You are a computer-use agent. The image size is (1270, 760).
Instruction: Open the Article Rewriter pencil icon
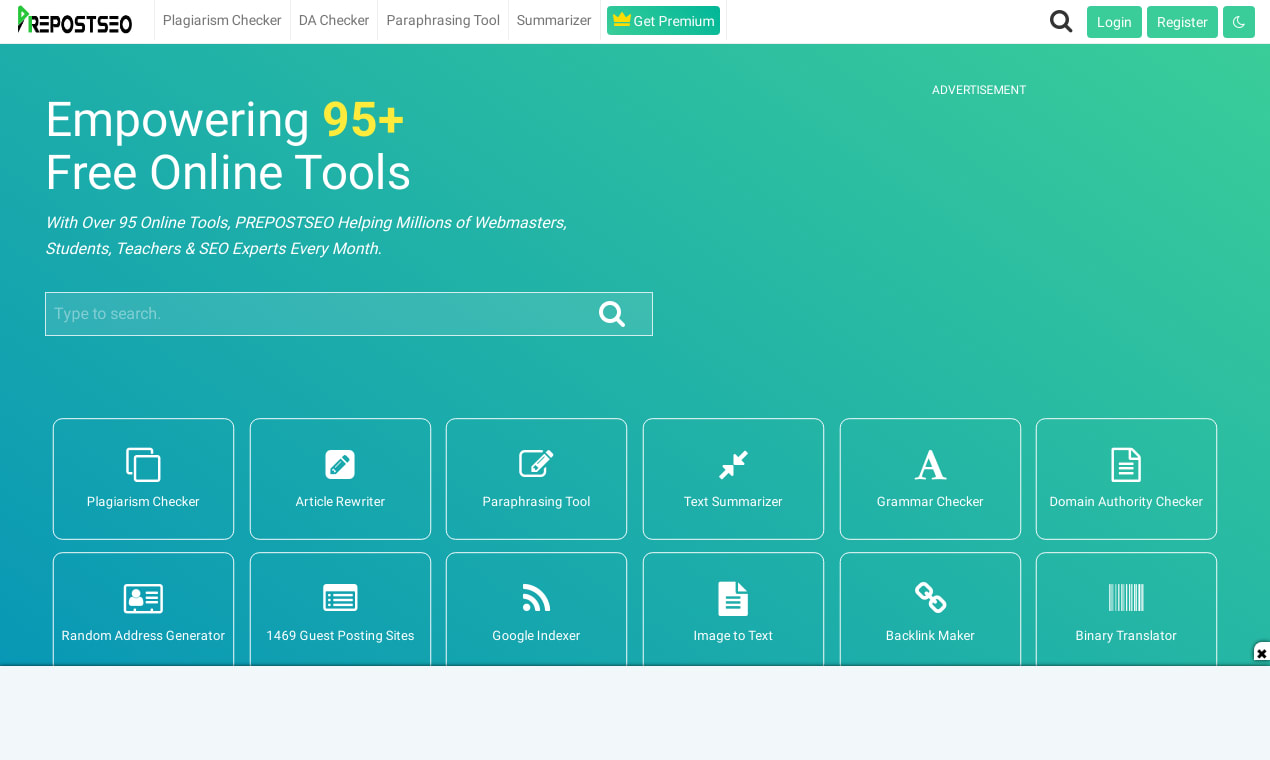point(340,465)
